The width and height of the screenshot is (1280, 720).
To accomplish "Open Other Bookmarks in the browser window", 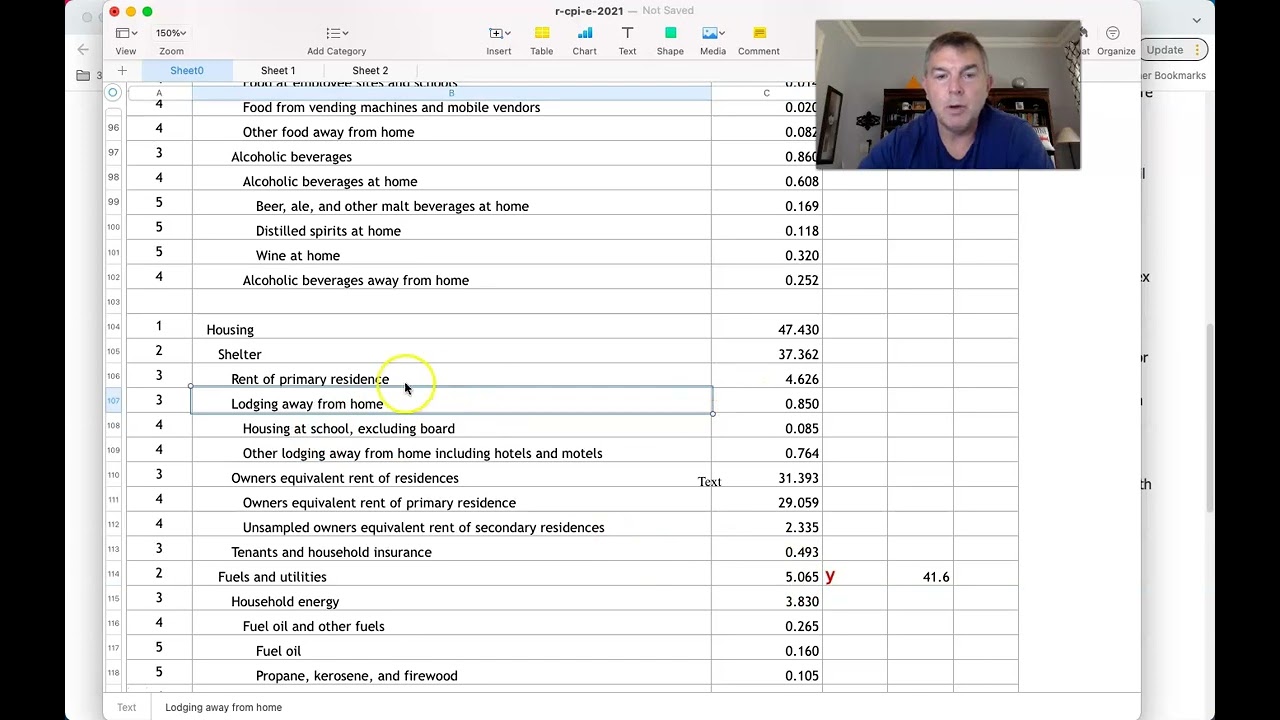I will coord(1173,75).
